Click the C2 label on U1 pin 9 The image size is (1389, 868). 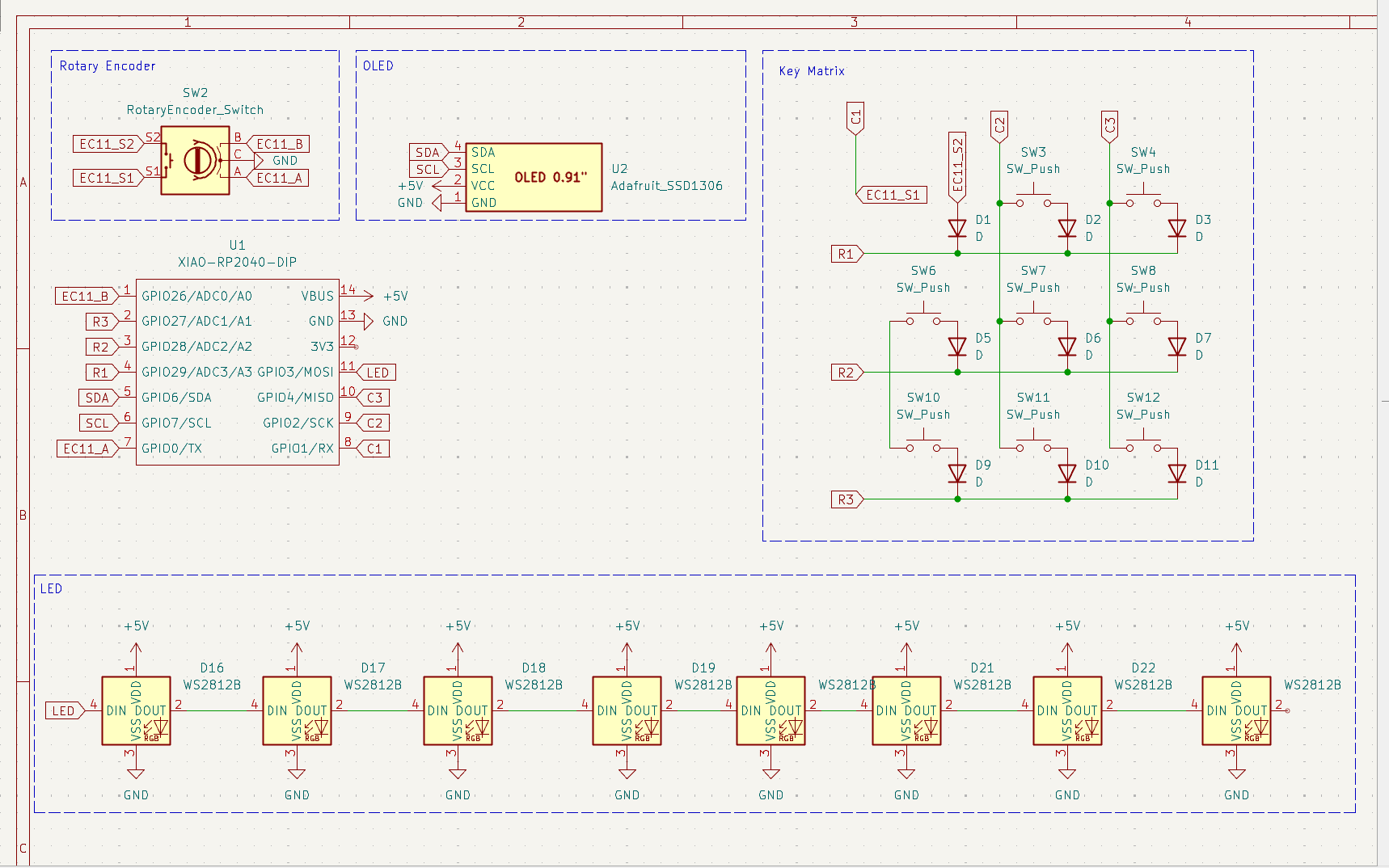coord(374,423)
